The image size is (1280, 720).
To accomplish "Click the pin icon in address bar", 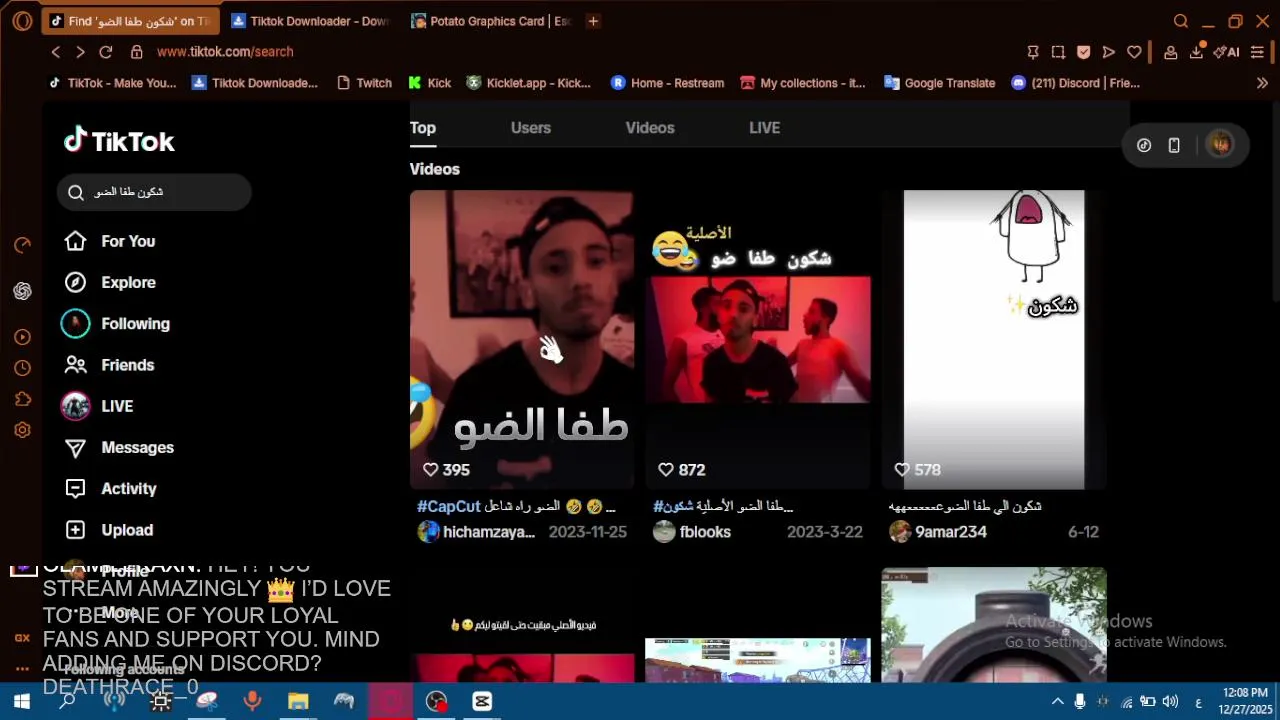I will point(1034,52).
